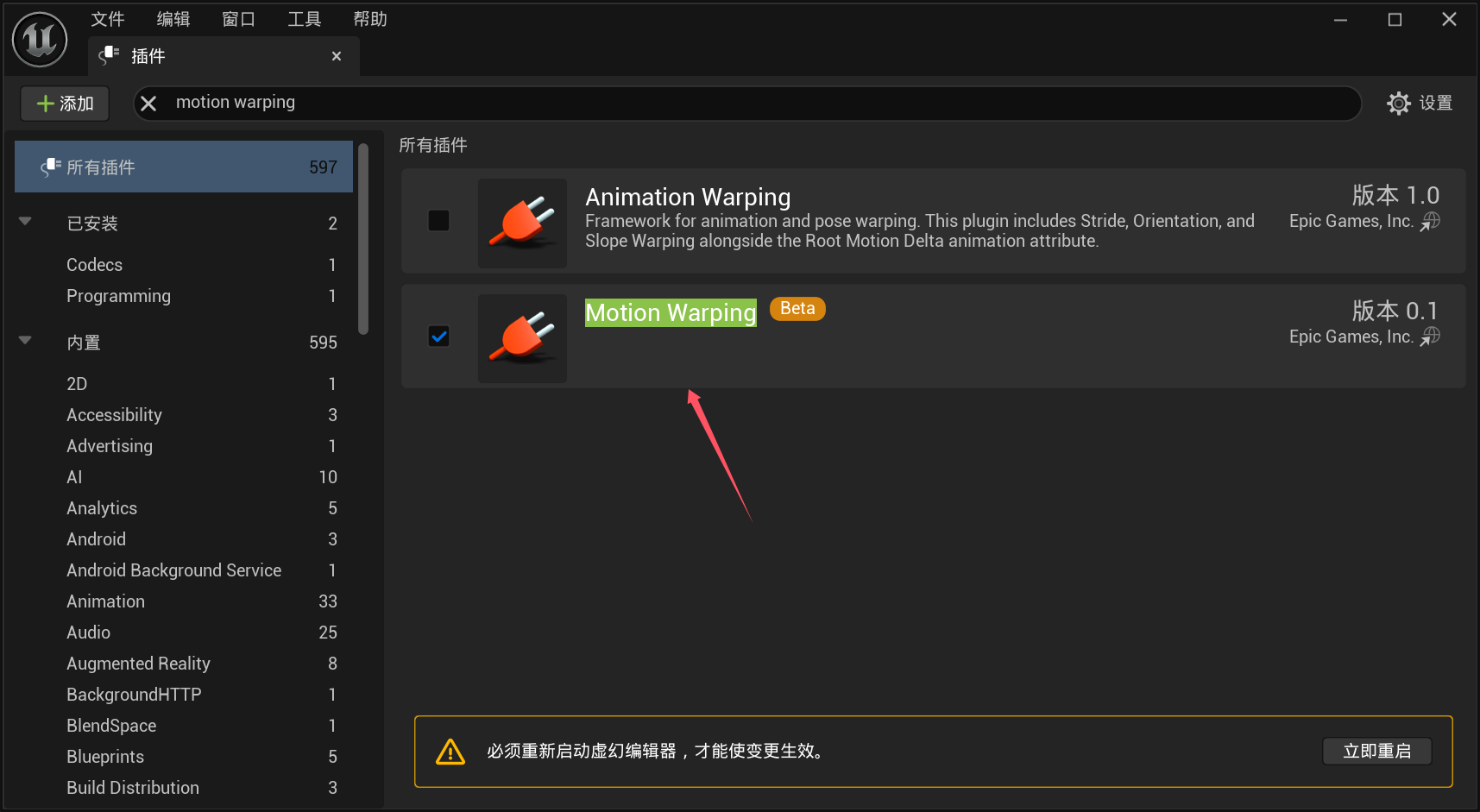Enable the Animation Warping plugin checkbox
1480x812 pixels.
click(438, 221)
